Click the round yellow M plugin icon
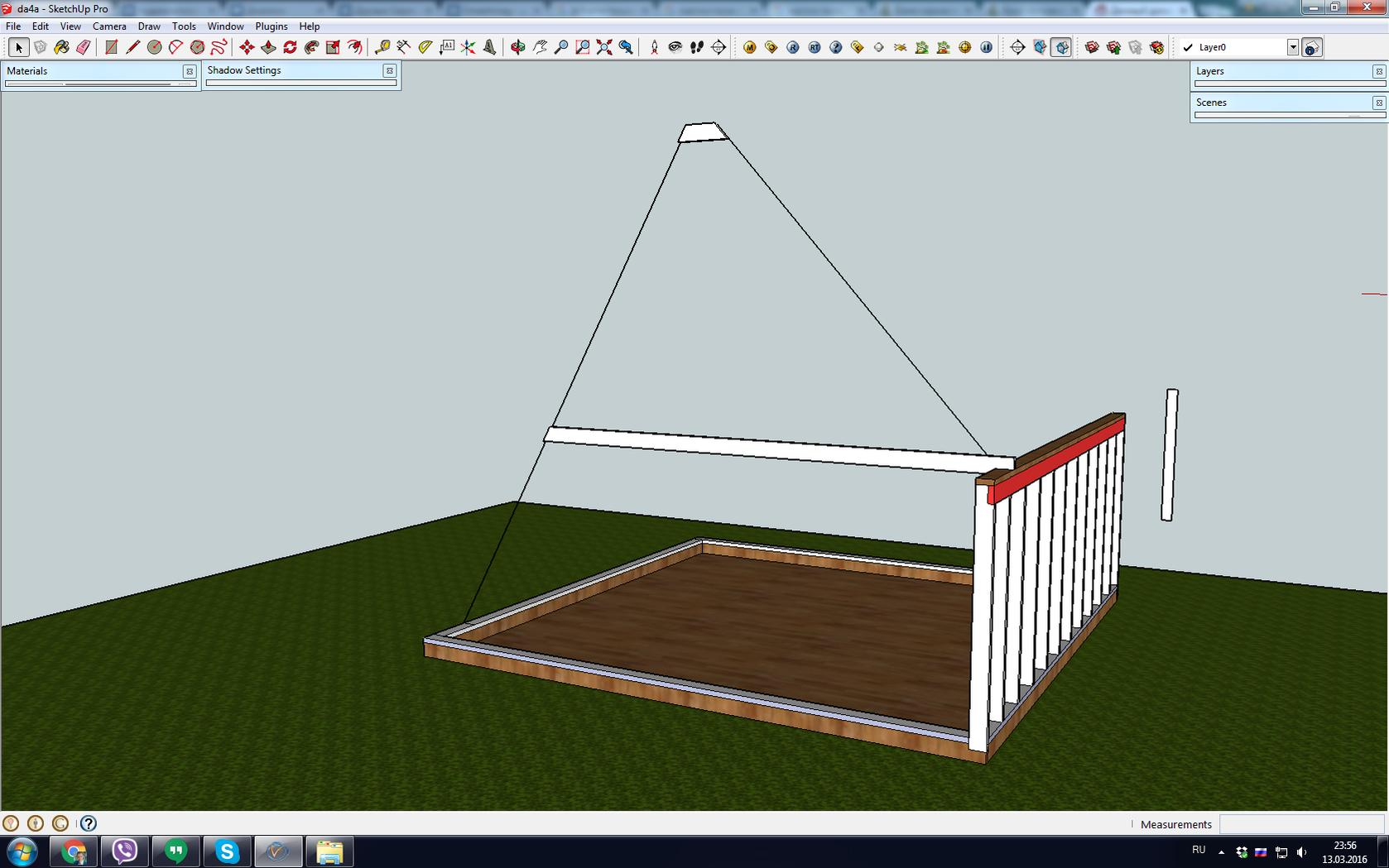 click(750, 47)
